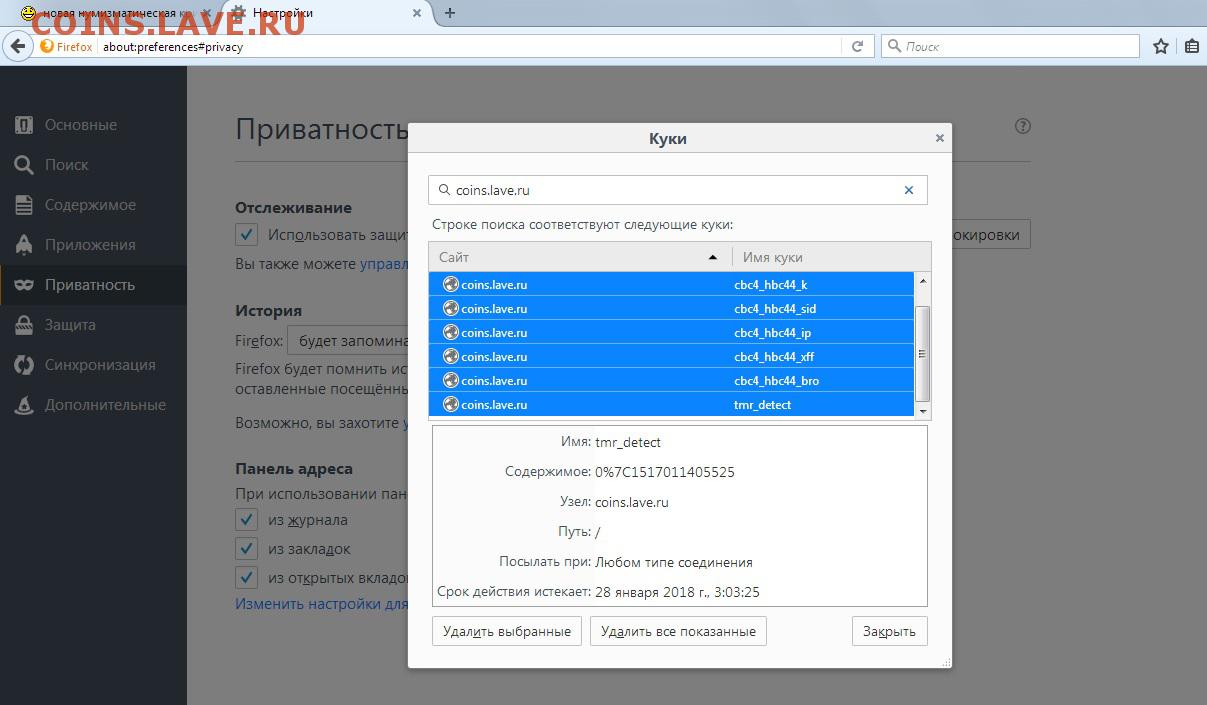The image size is (1207, 705).
Task: Select the cbc4_hbc44_sid cookie row
Action: click(671, 308)
